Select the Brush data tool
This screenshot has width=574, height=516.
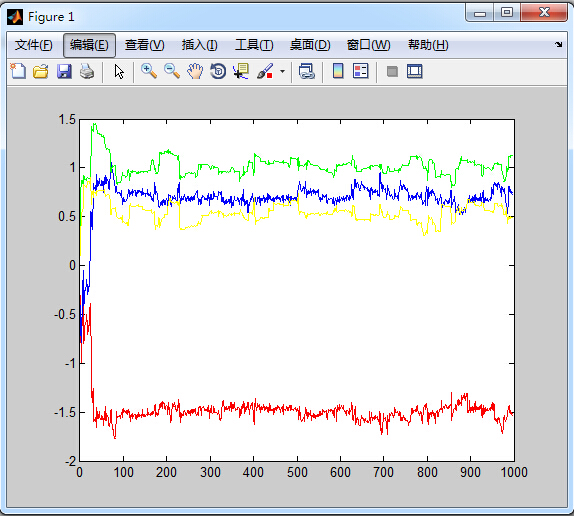coord(265,71)
